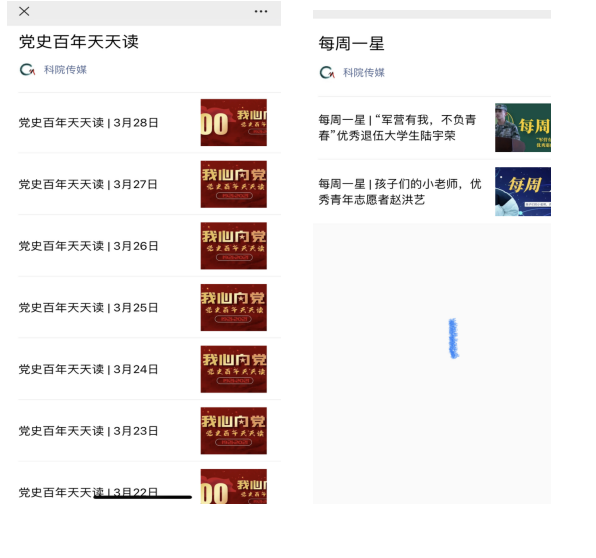Open 科院传媒 account link in left panel

[65, 70]
